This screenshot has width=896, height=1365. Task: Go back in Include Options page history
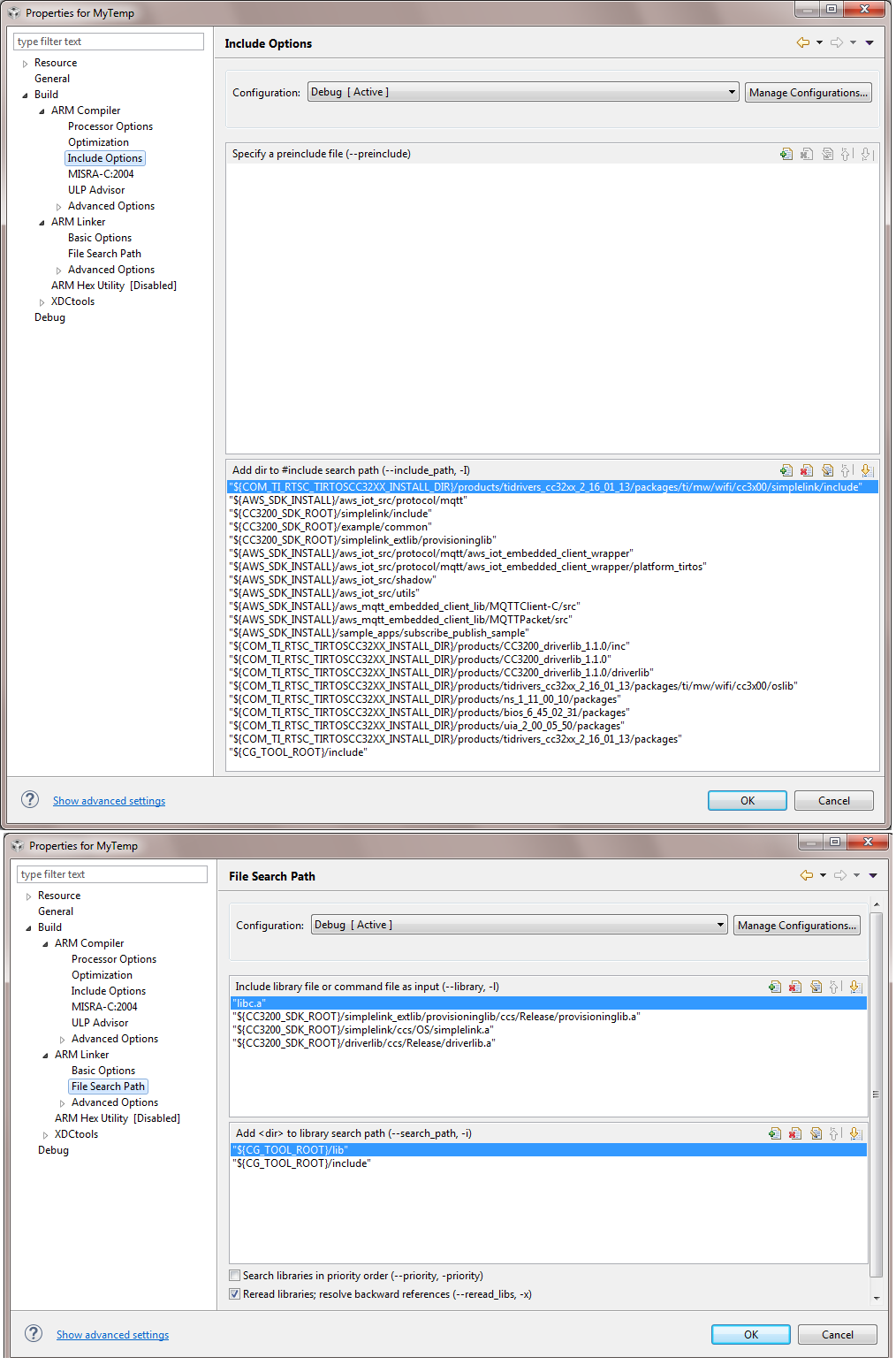802,42
